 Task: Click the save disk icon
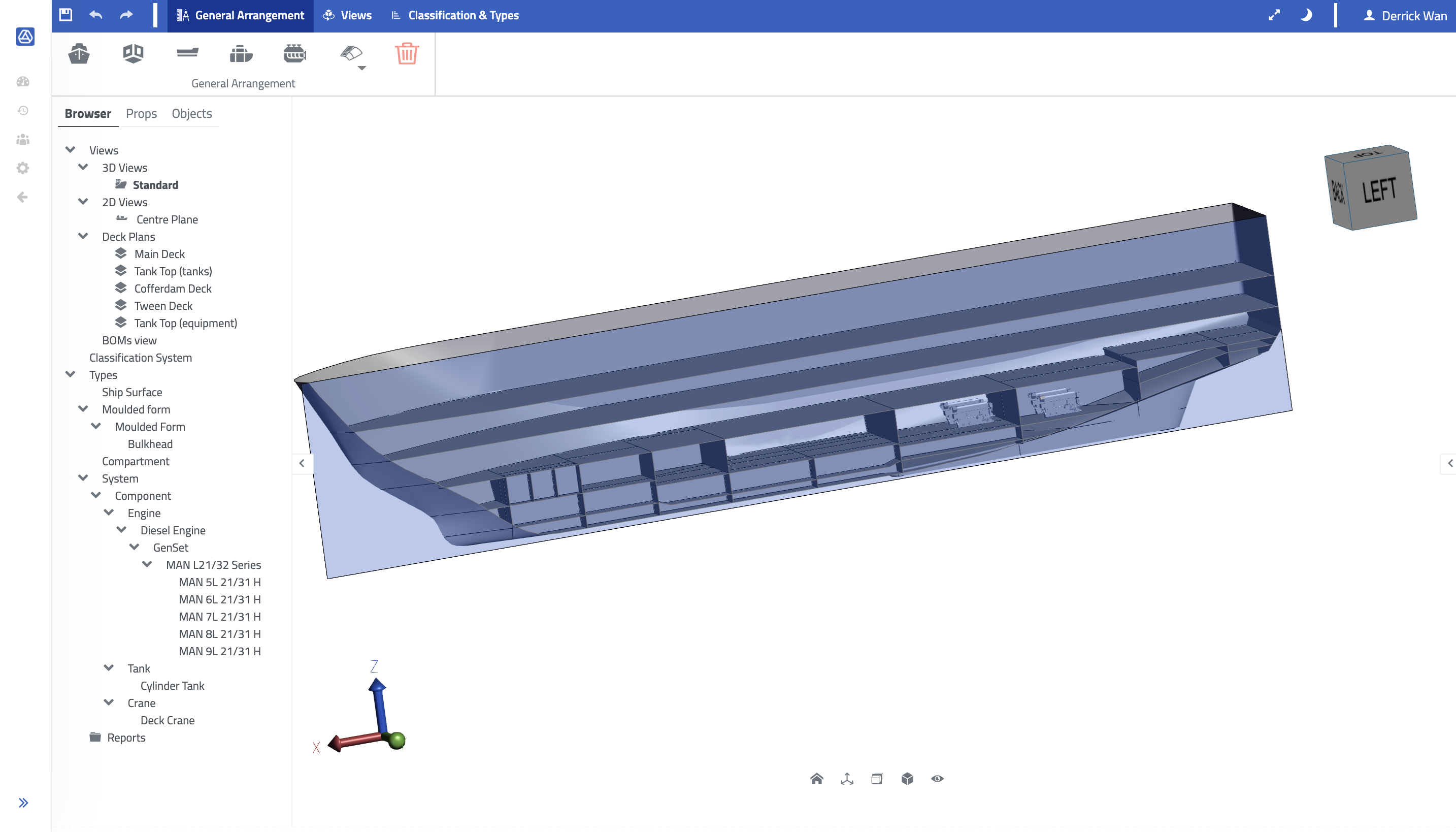tap(65, 15)
